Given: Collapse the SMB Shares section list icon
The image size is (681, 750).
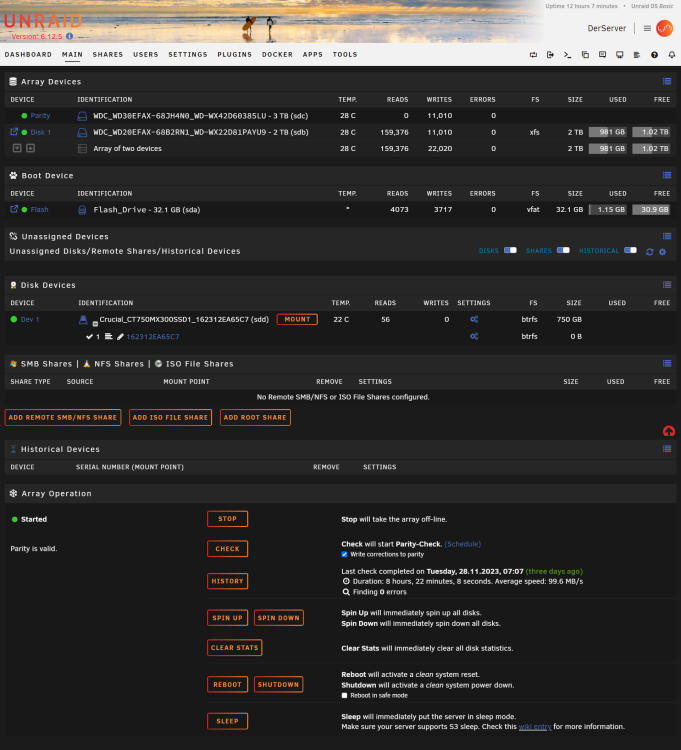Looking at the screenshot, I should (x=667, y=364).
